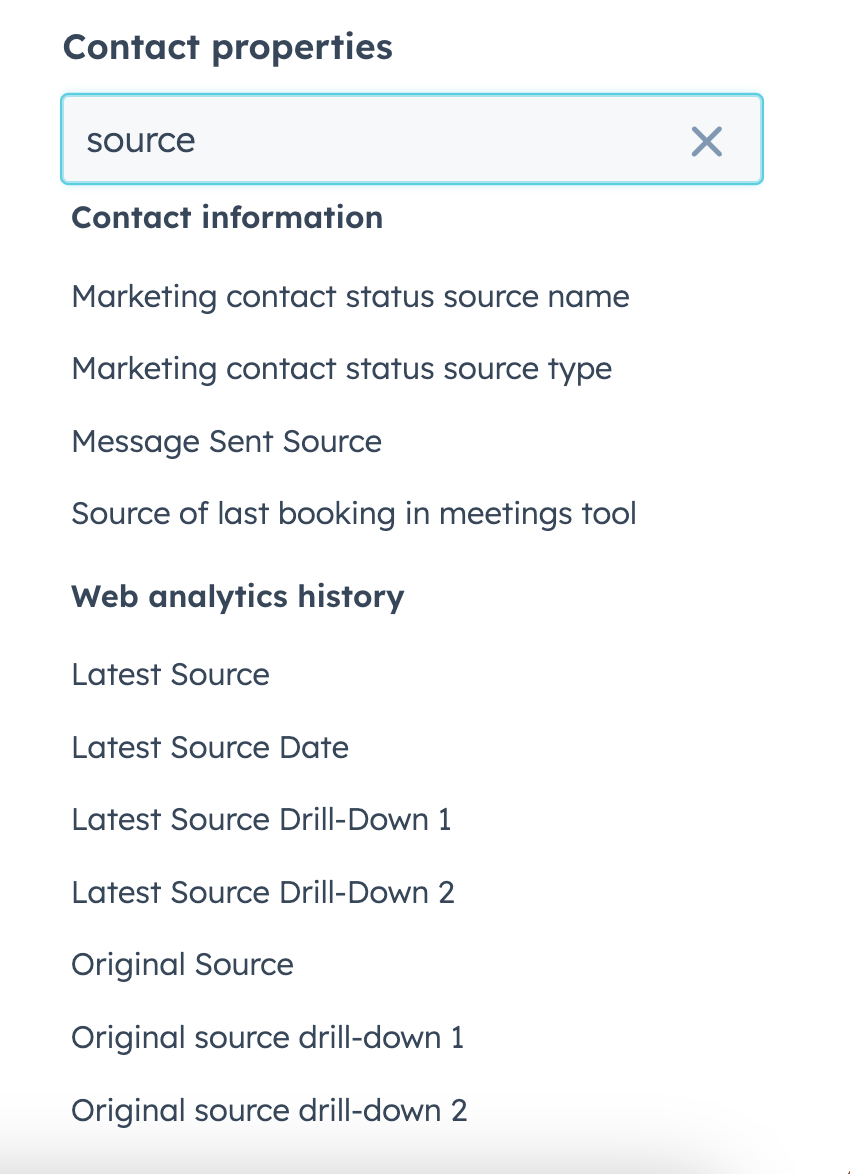Select Latest Source Drill-Down 1

261,820
